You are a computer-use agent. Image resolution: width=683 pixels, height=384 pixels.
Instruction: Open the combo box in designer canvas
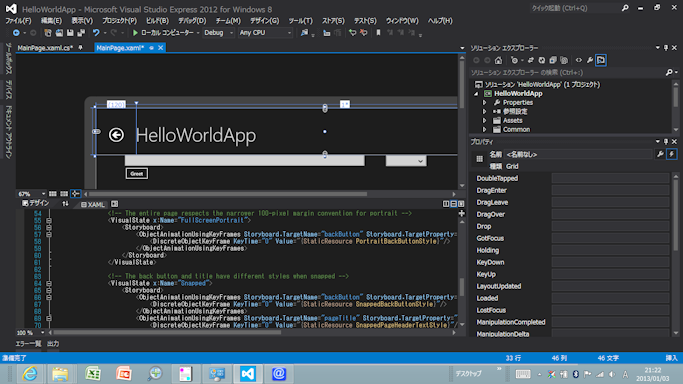coord(406,161)
